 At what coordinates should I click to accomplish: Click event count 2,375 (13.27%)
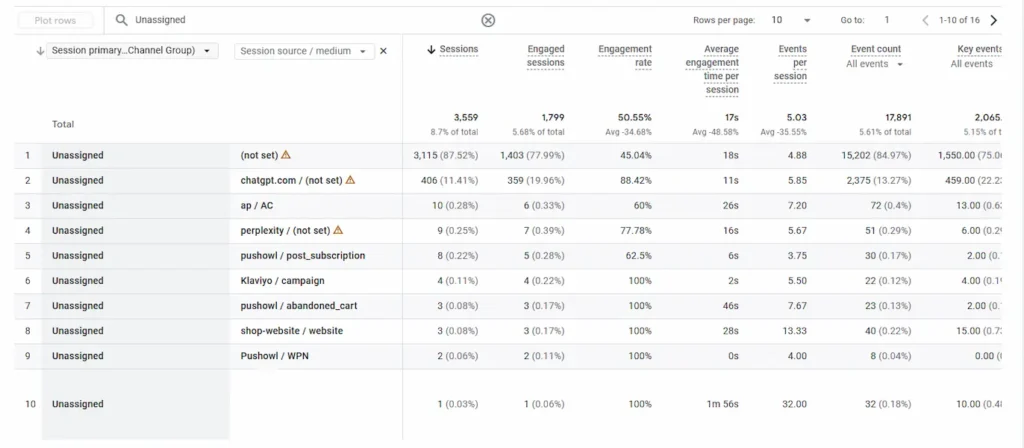click(x=878, y=180)
